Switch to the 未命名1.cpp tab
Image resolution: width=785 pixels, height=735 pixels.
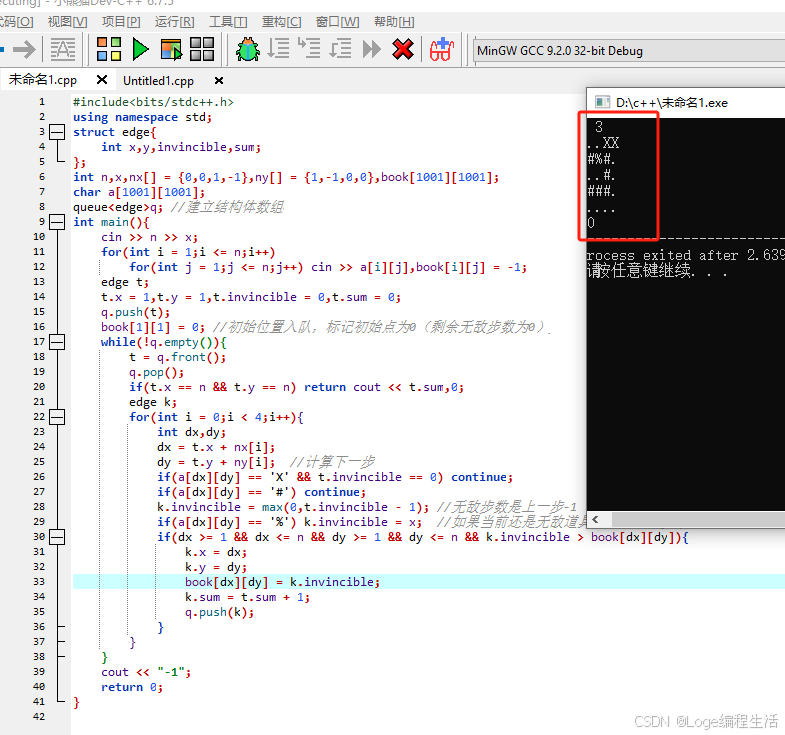tap(43, 80)
